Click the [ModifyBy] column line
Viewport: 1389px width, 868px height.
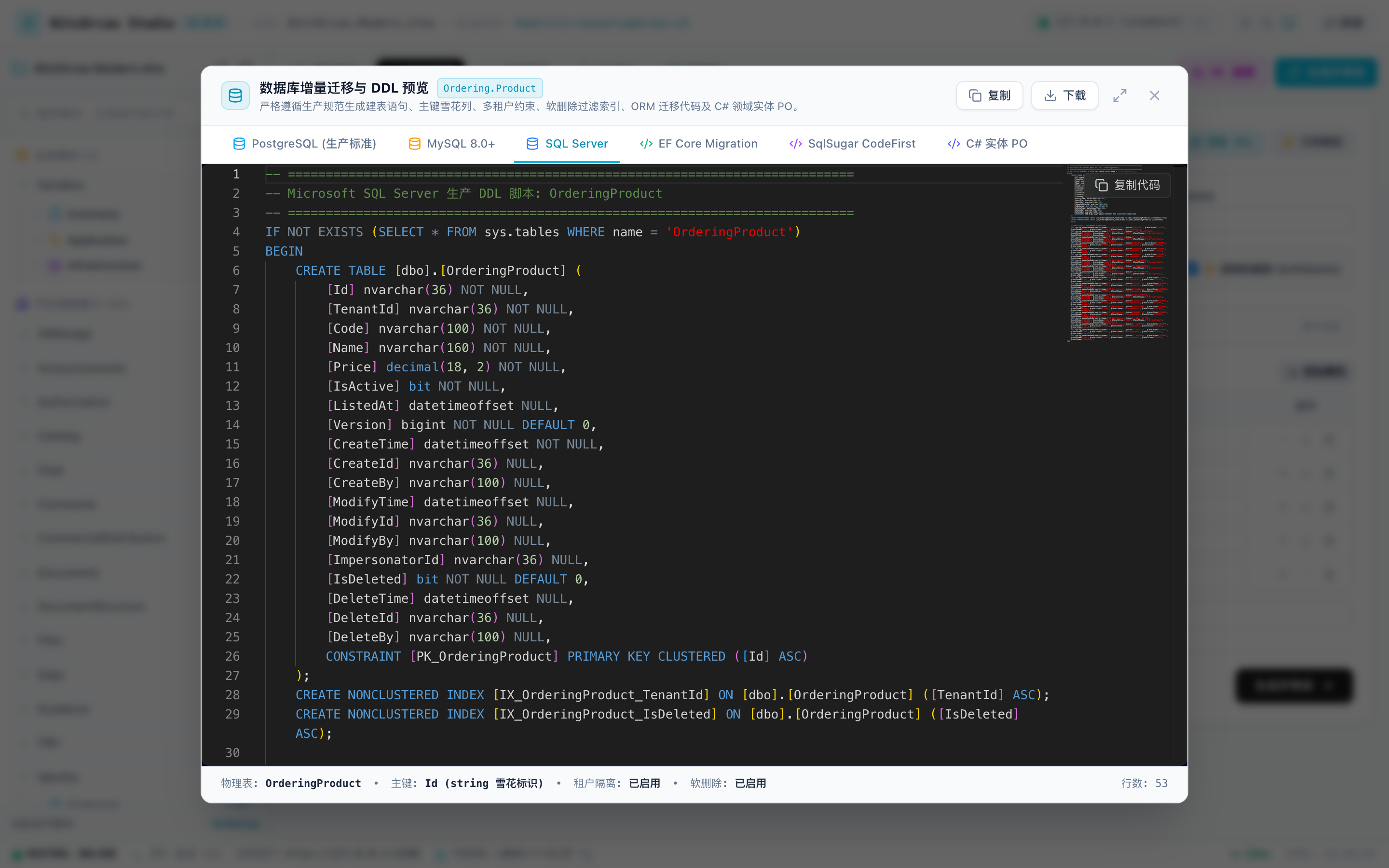(438, 541)
